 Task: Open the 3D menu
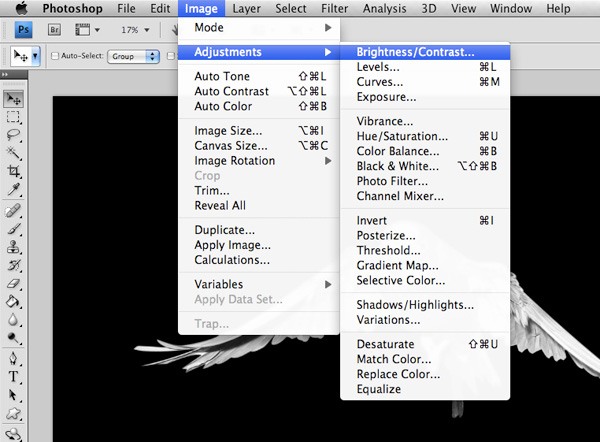(x=429, y=8)
